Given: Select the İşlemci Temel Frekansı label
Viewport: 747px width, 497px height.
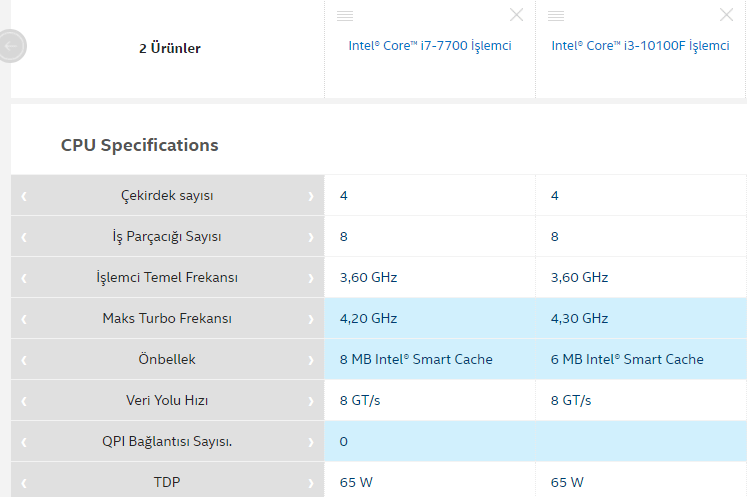Looking at the screenshot, I should 167,277.
